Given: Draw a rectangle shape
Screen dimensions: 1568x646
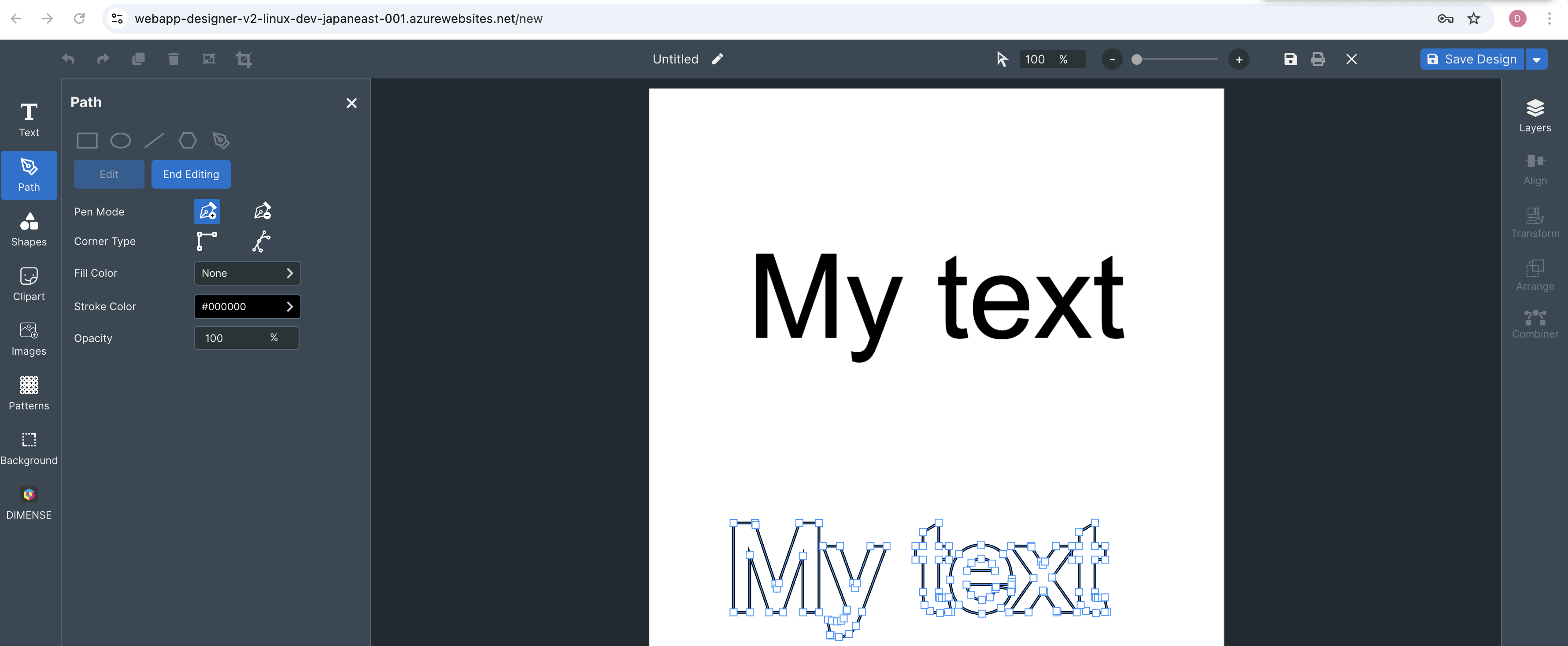Looking at the screenshot, I should 87,141.
